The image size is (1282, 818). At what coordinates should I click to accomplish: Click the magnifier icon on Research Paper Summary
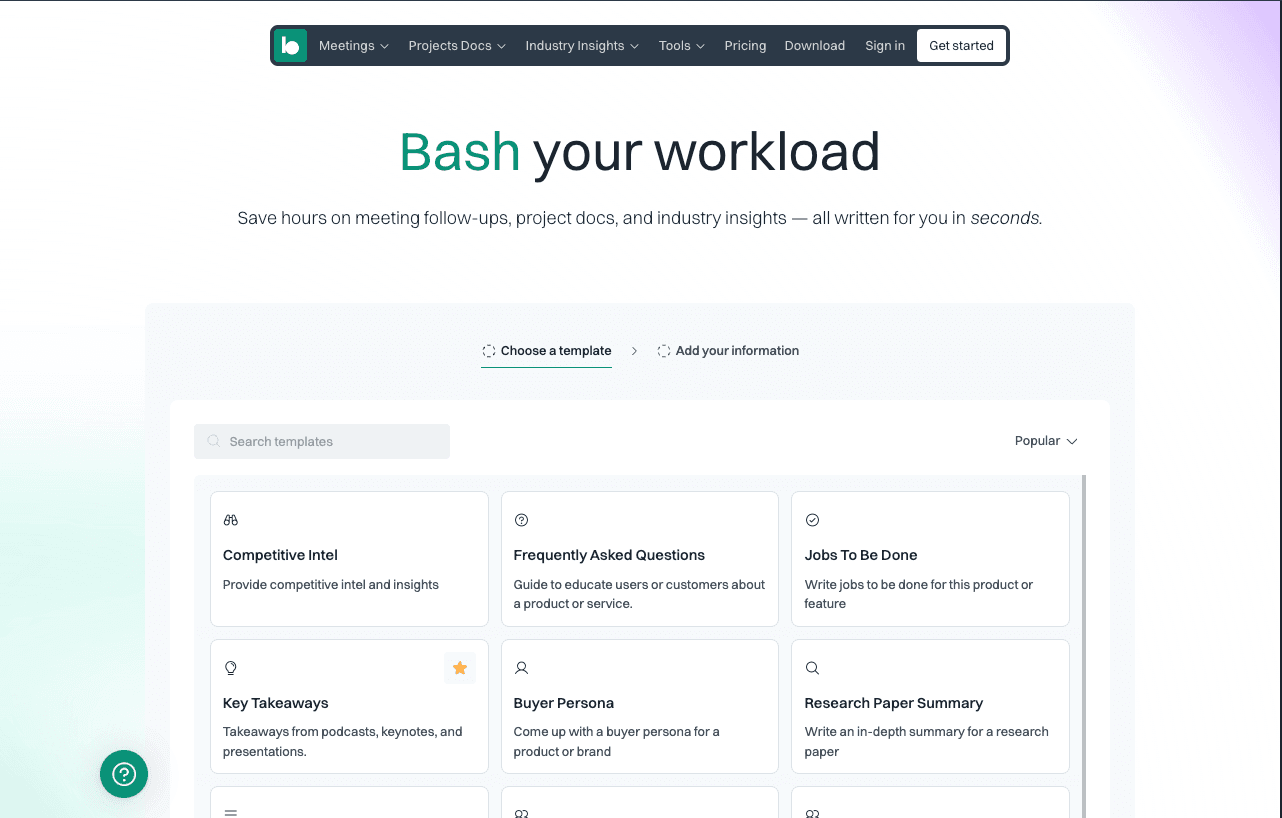[x=812, y=668]
